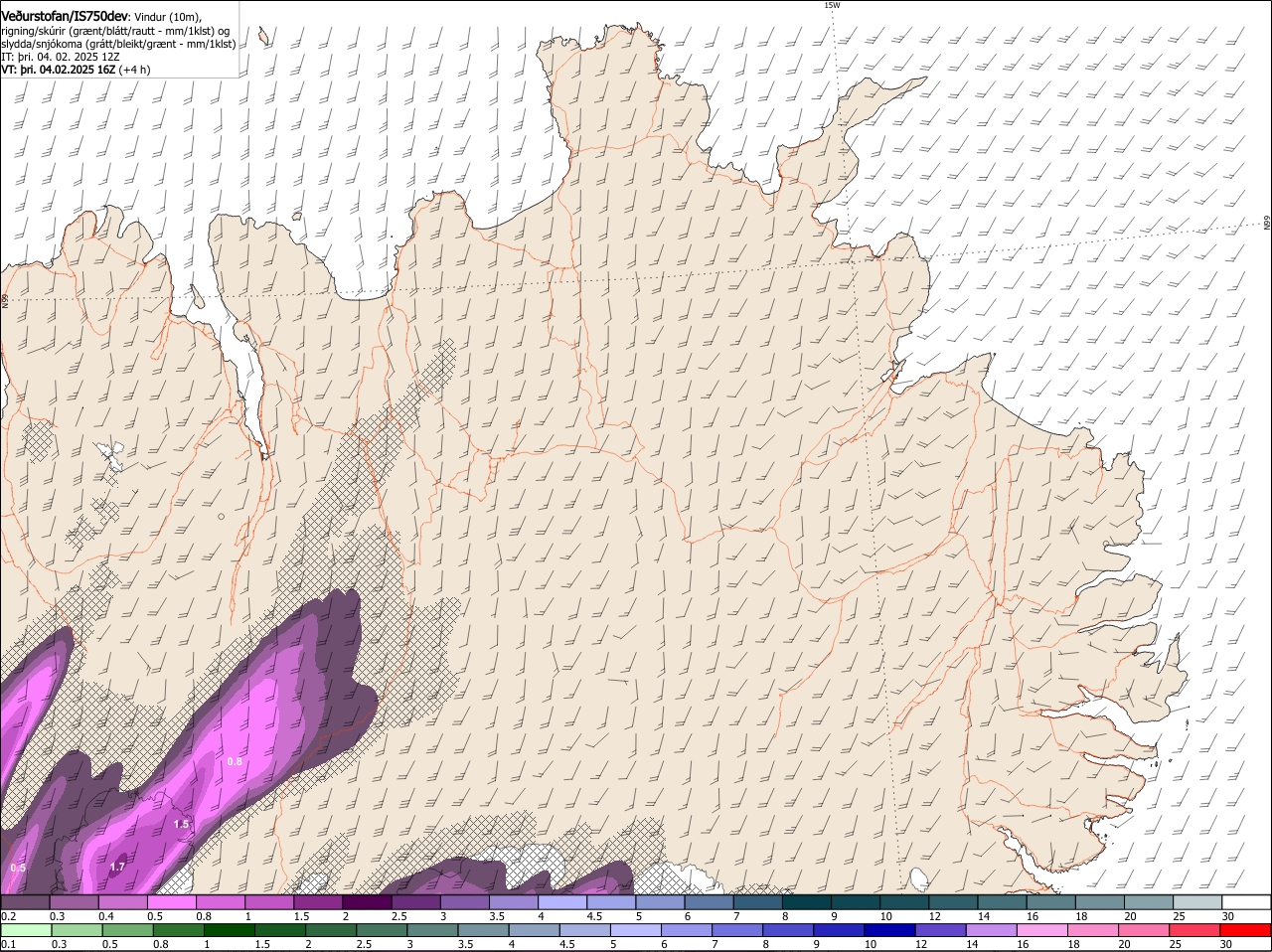The image size is (1272, 952).
Task: Click the valid time line 'VT: þri. 04.02.2025 16Z'
Action: click(x=75, y=70)
